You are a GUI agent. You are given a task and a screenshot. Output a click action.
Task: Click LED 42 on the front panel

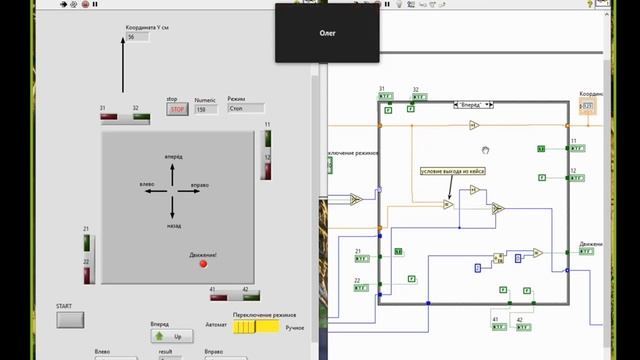coord(251,297)
